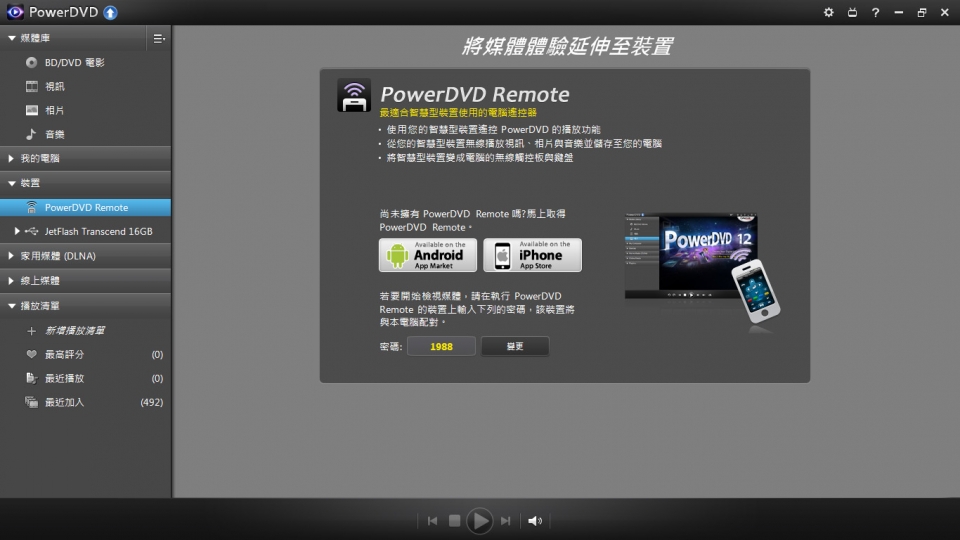This screenshot has height=540, width=960.
Task: Click the PowerDVD app logo
Action: [x=15, y=12]
